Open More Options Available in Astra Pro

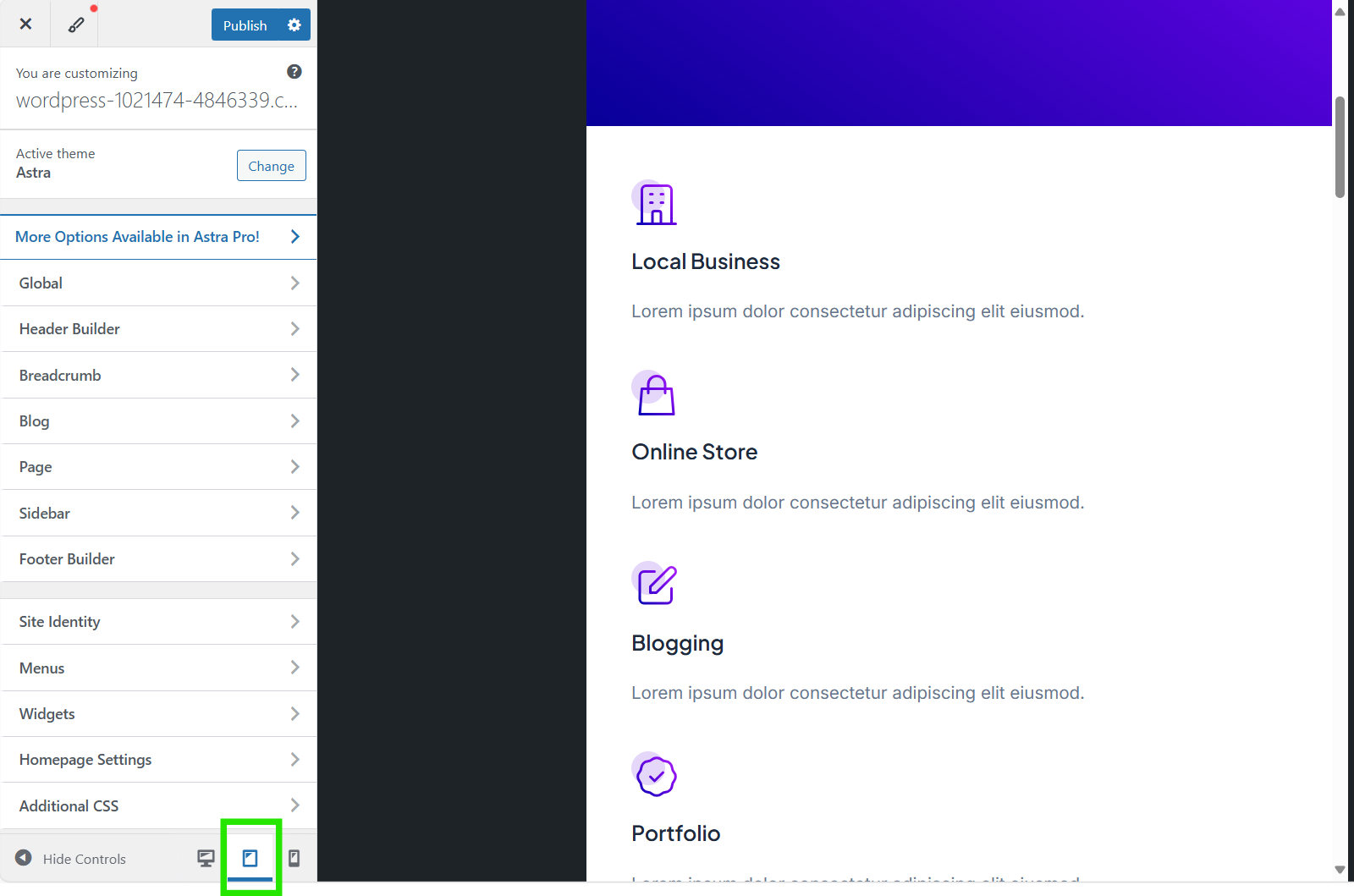158,236
